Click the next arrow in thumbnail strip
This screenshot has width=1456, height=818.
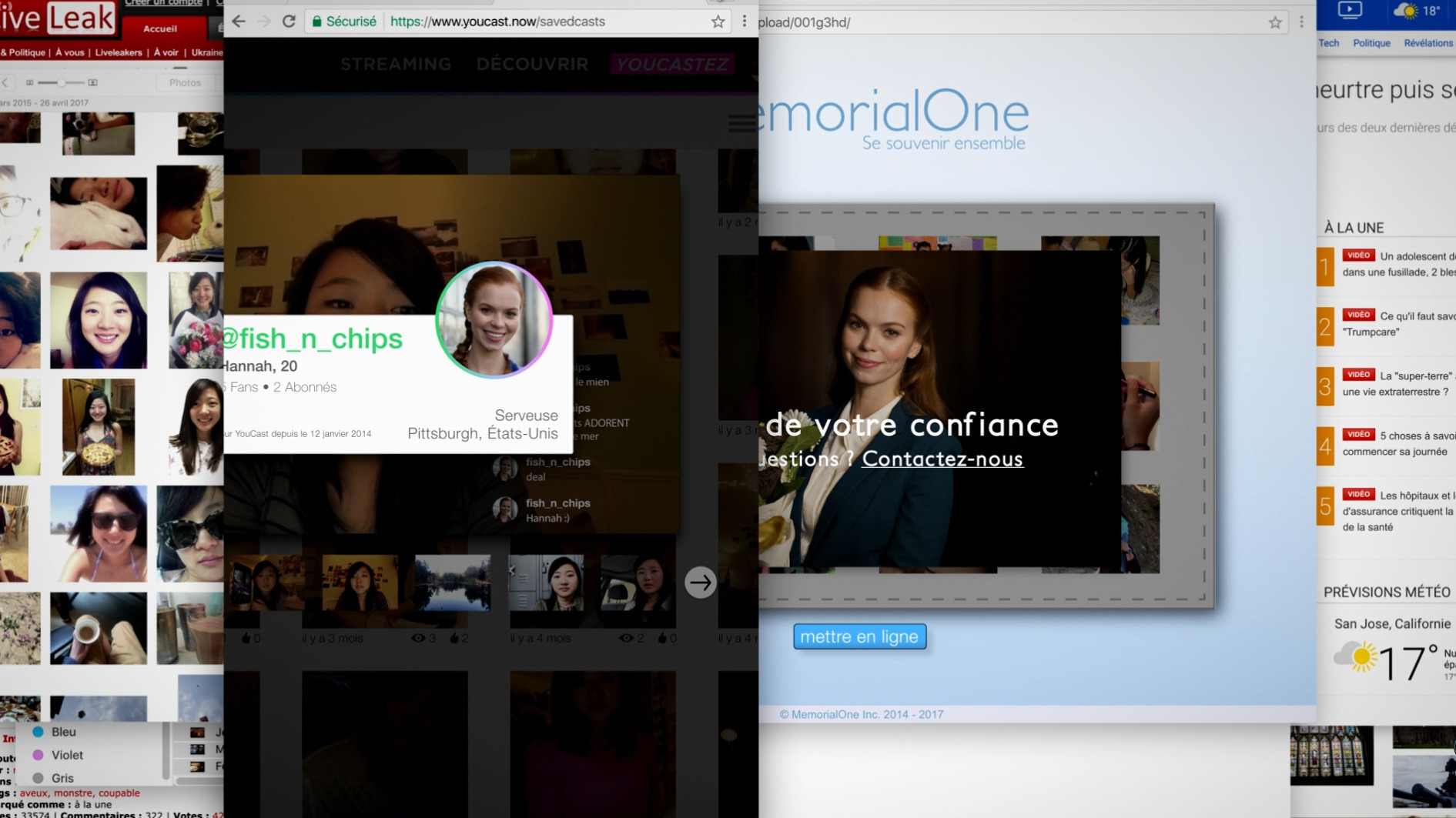tap(700, 583)
